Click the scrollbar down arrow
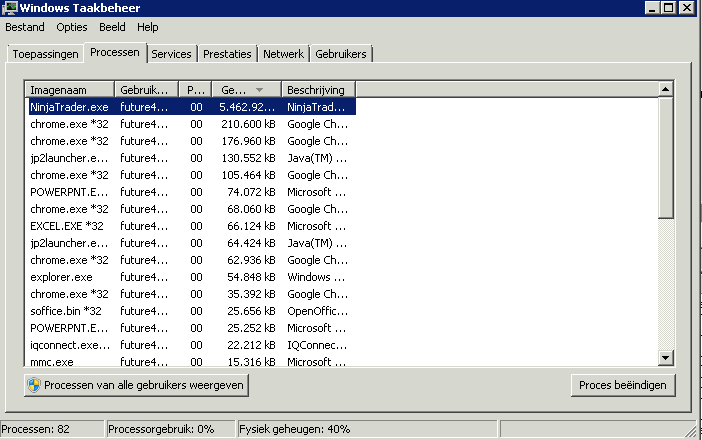This screenshot has height=440, width=702. (666, 357)
